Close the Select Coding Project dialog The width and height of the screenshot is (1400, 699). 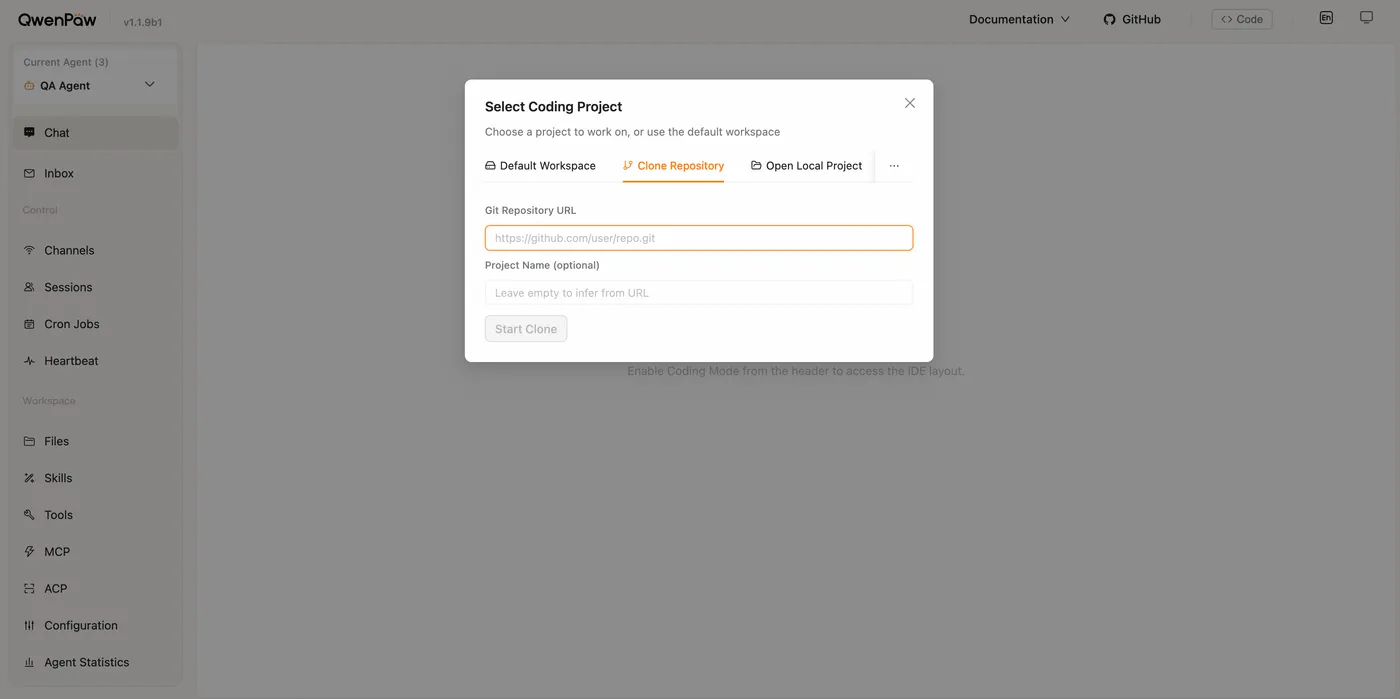click(x=910, y=103)
